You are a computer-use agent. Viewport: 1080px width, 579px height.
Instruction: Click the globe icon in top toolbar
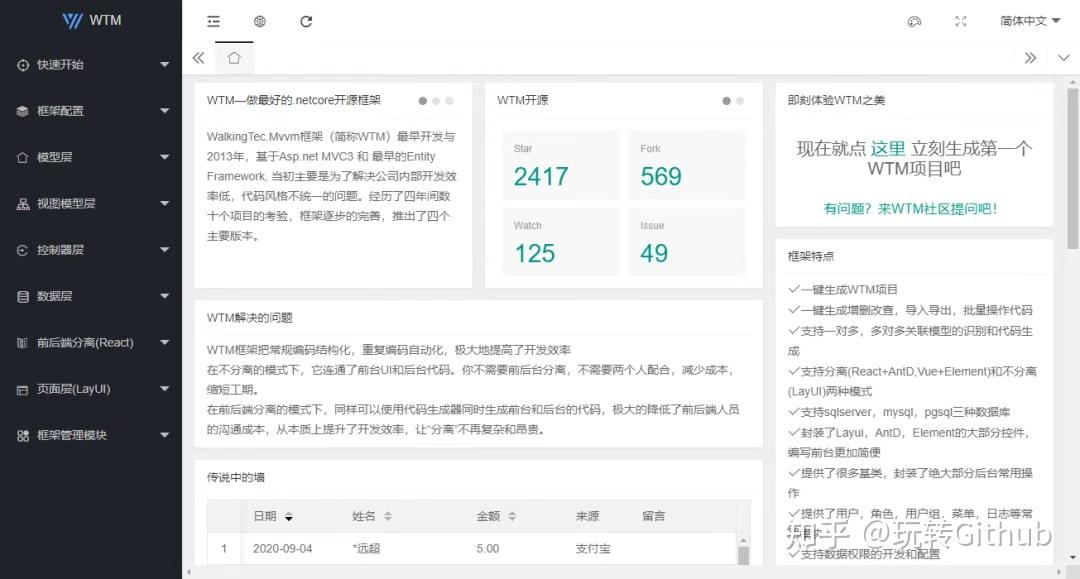pyautogui.click(x=260, y=20)
